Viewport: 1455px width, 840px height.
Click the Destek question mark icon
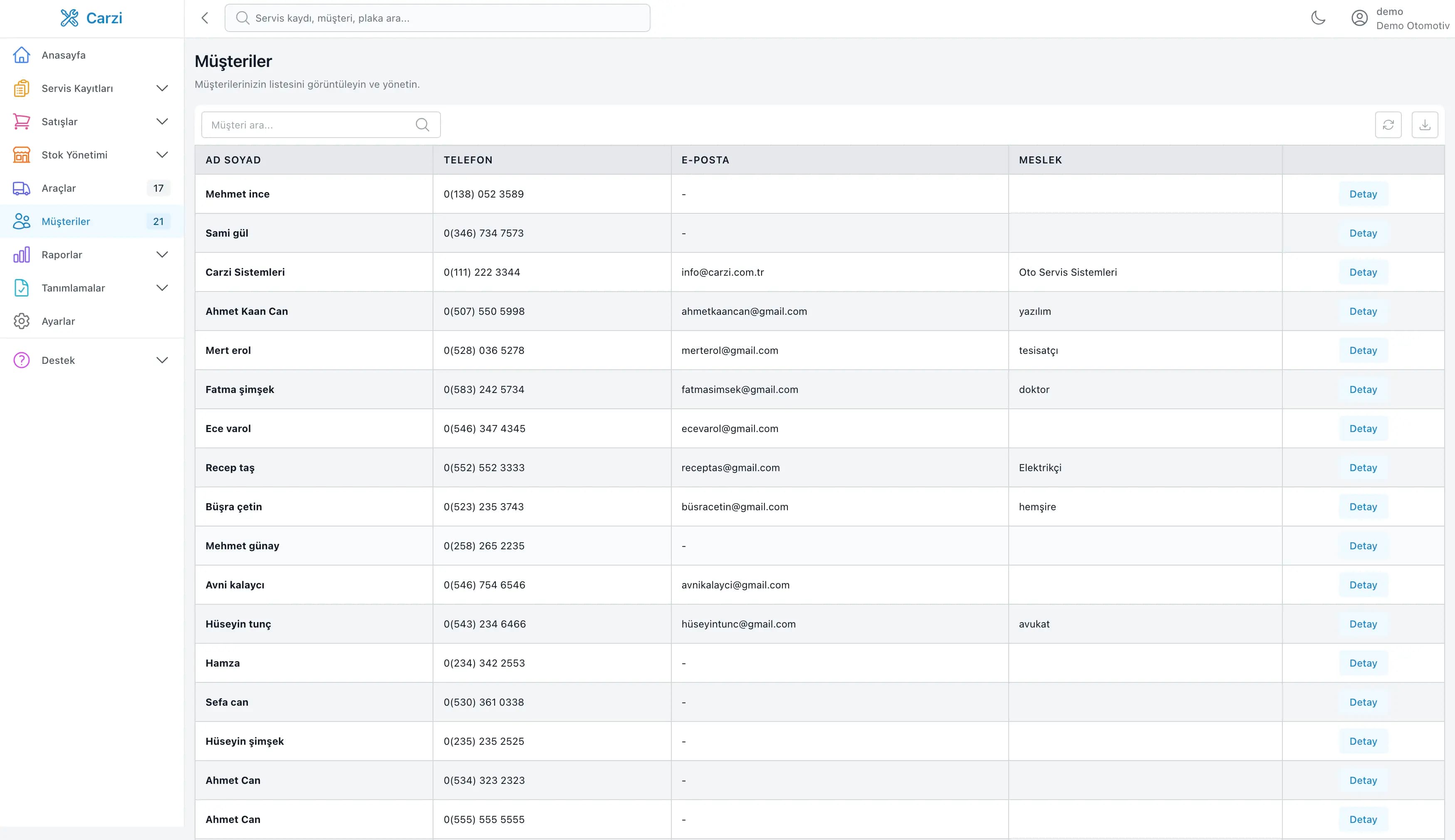(21, 360)
